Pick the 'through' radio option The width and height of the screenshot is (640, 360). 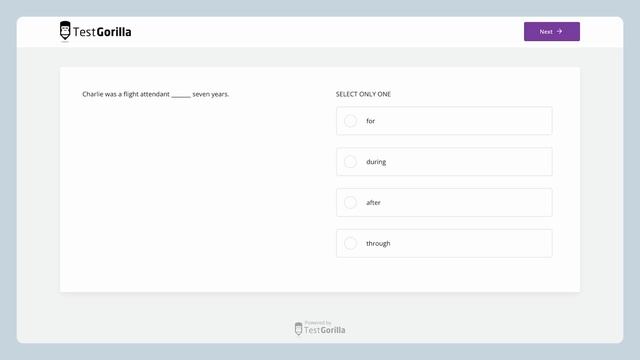[350, 243]
